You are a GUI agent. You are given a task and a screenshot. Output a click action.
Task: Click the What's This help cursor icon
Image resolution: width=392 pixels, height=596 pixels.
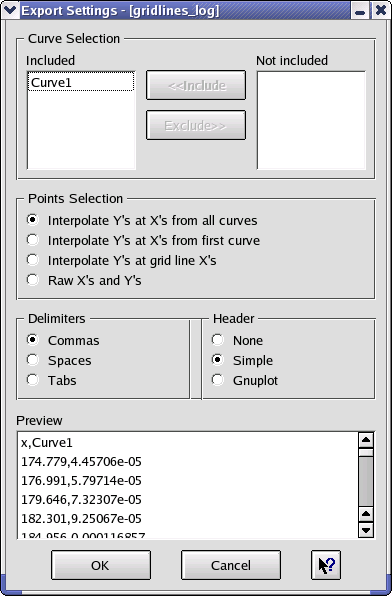click(326, 565)
